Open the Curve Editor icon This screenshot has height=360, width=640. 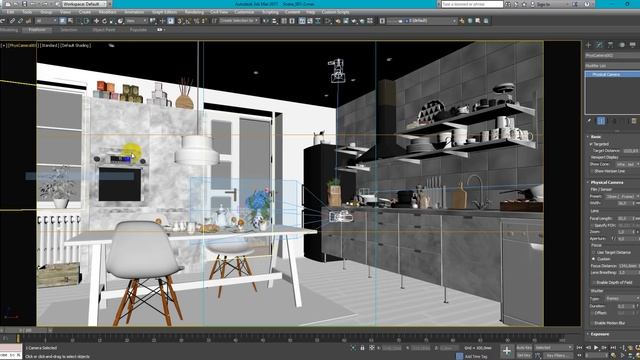point(310,21)
